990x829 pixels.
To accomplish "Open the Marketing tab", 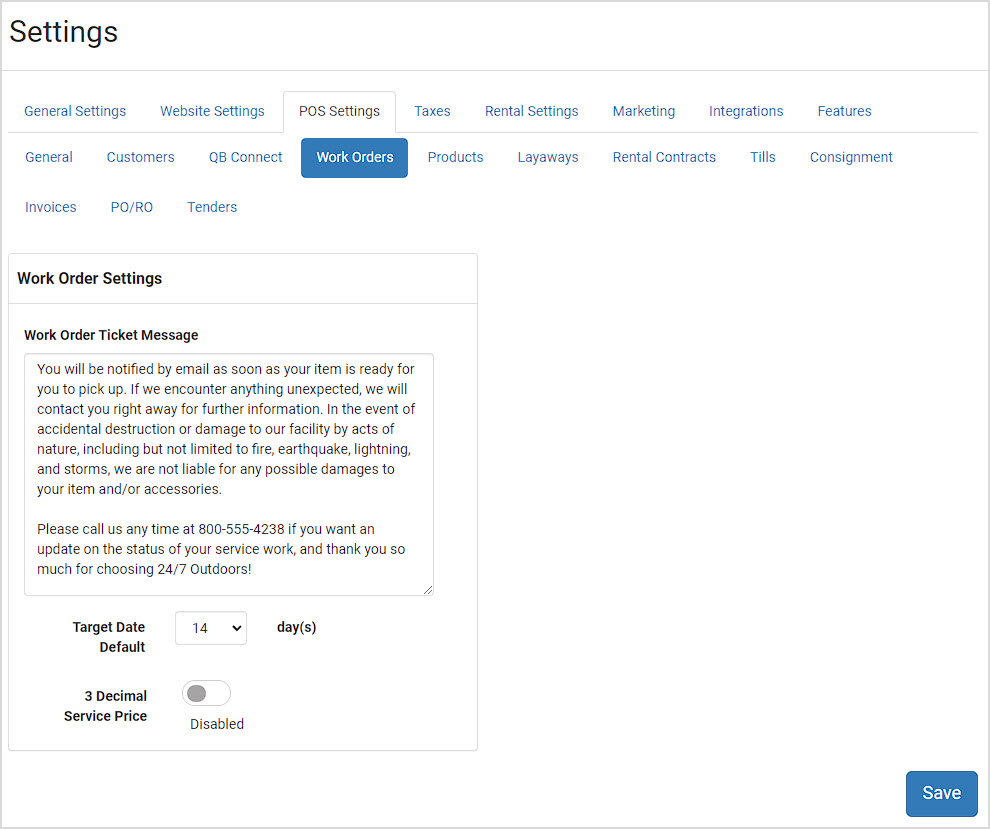I will (643, 111).
